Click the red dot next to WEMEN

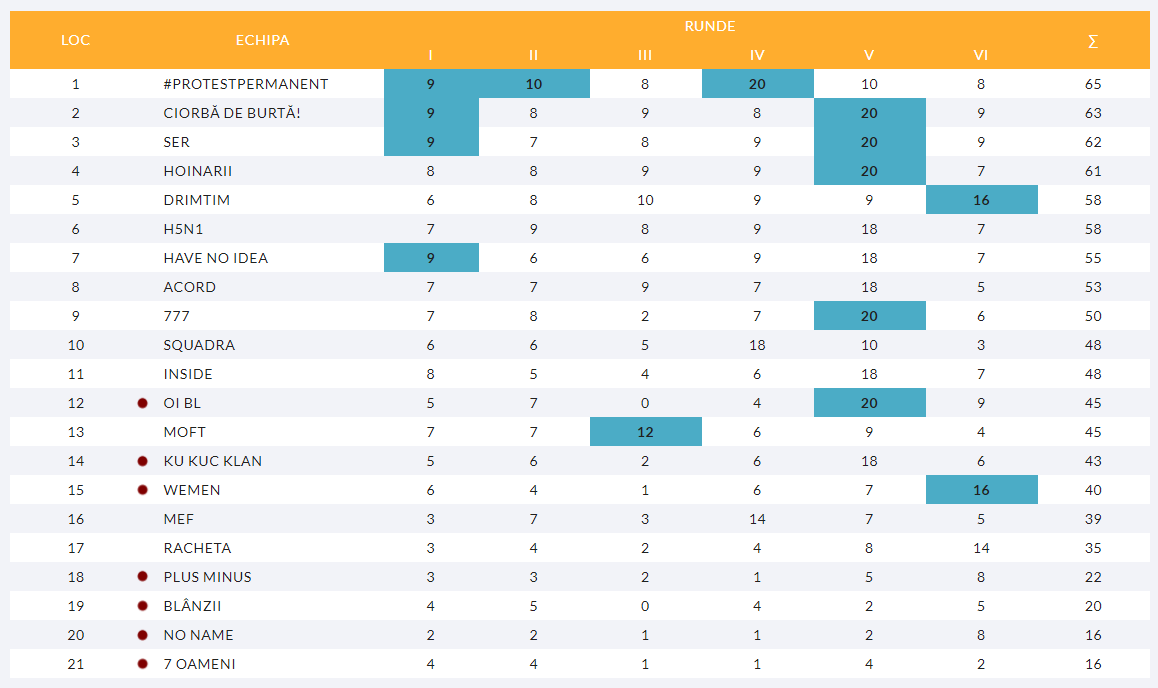coord(142,490)
